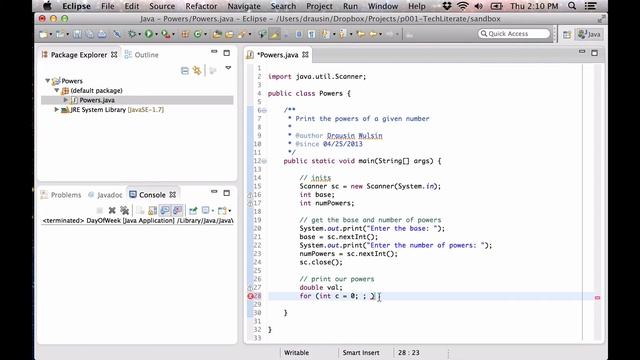The width and height of the screenshot is (640, 360).
Task: Toggle Mark Occurrences highlighter in toolbar
Action: click(274, 34)
